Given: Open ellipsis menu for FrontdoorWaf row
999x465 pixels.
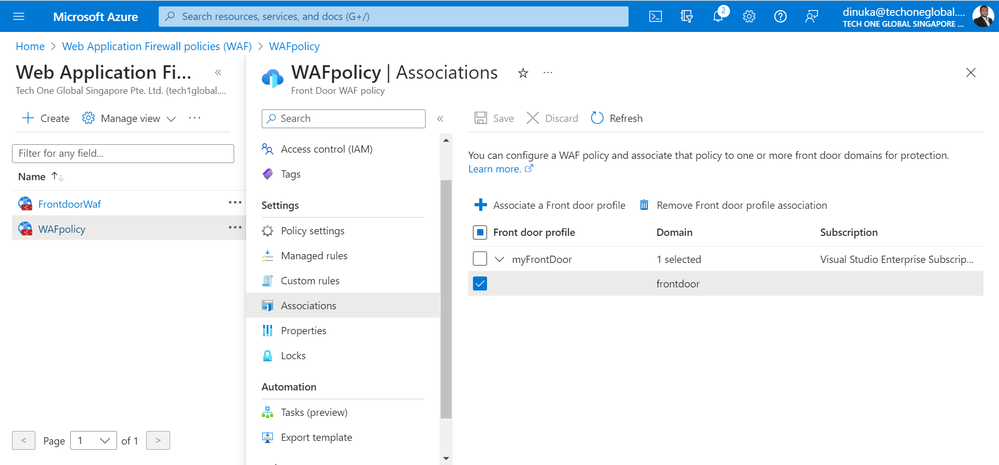Looking at the screenshot, I should point(235,203).
